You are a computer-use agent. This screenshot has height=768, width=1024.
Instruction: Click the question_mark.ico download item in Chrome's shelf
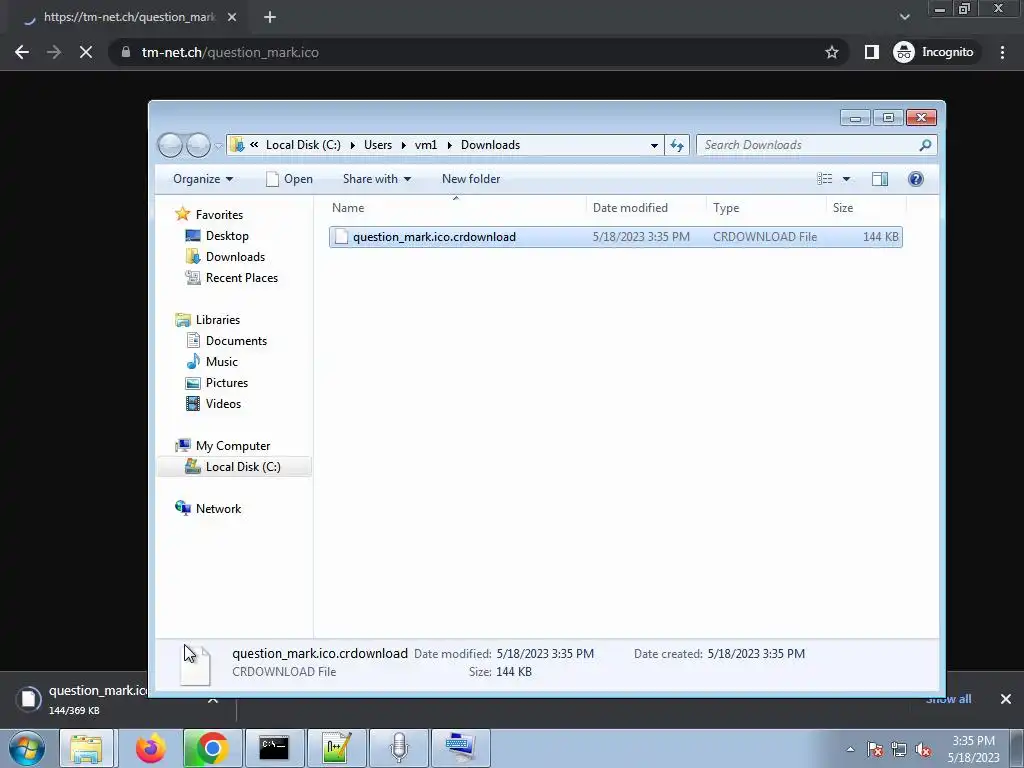pos(82,699)
